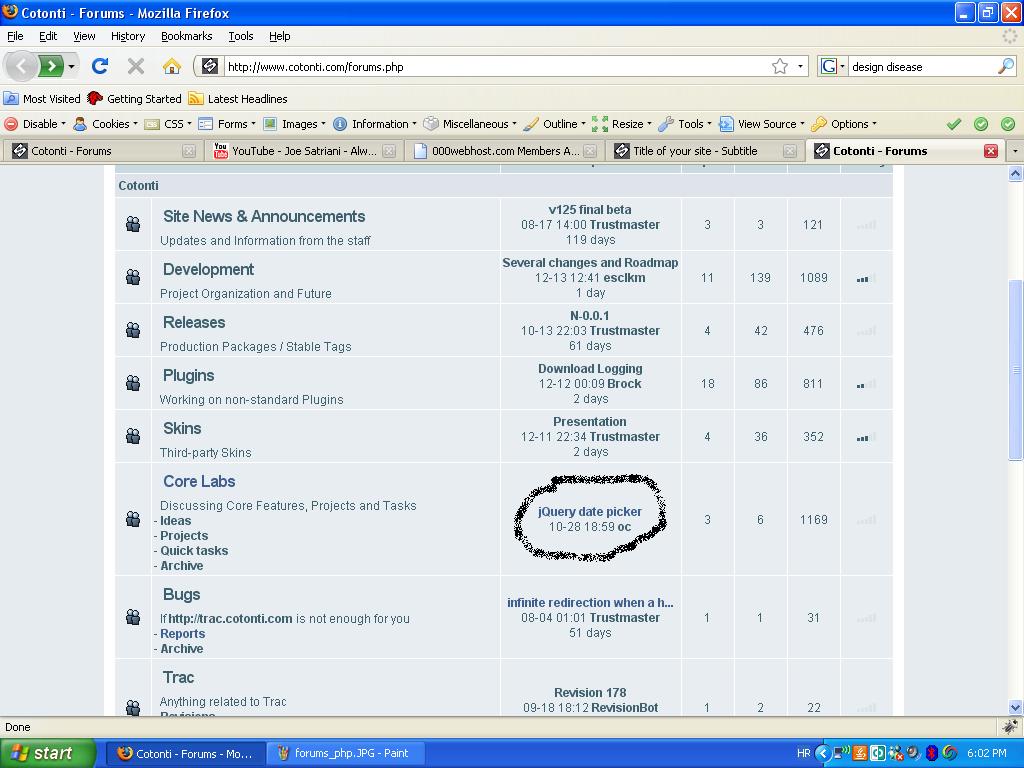The height and width of the screenshot is (768, 1024).
Task: Open the search engine selector dropdown
Action: pyautogui.click(x=832, y=66)
